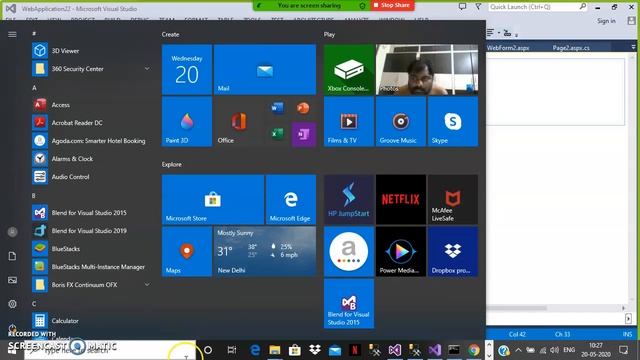Stop the screen share
The width and height of the screenshot is (640, 360).
(x=392, y=5)
